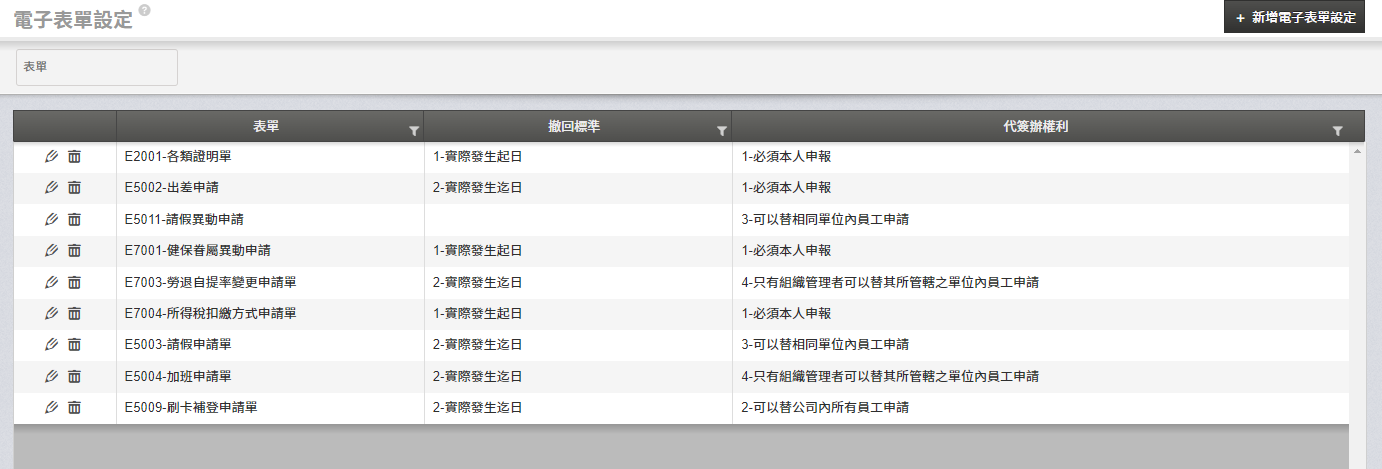Click trash icon for E7001-健保眷屬異動申請
The height and width of the screenshot is (469, 1382).
point(74,250)
